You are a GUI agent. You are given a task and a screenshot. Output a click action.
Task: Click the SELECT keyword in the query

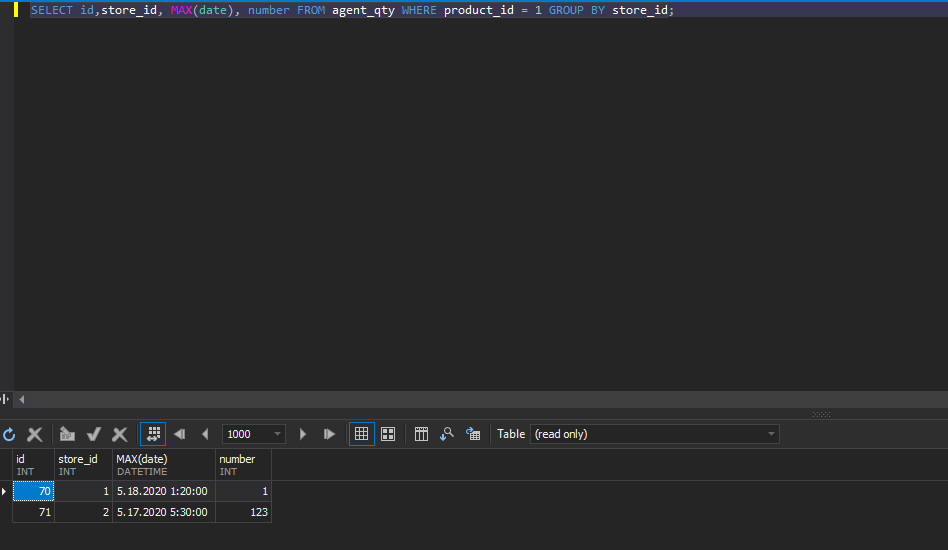pyautogui.click(x=51, y=10)
